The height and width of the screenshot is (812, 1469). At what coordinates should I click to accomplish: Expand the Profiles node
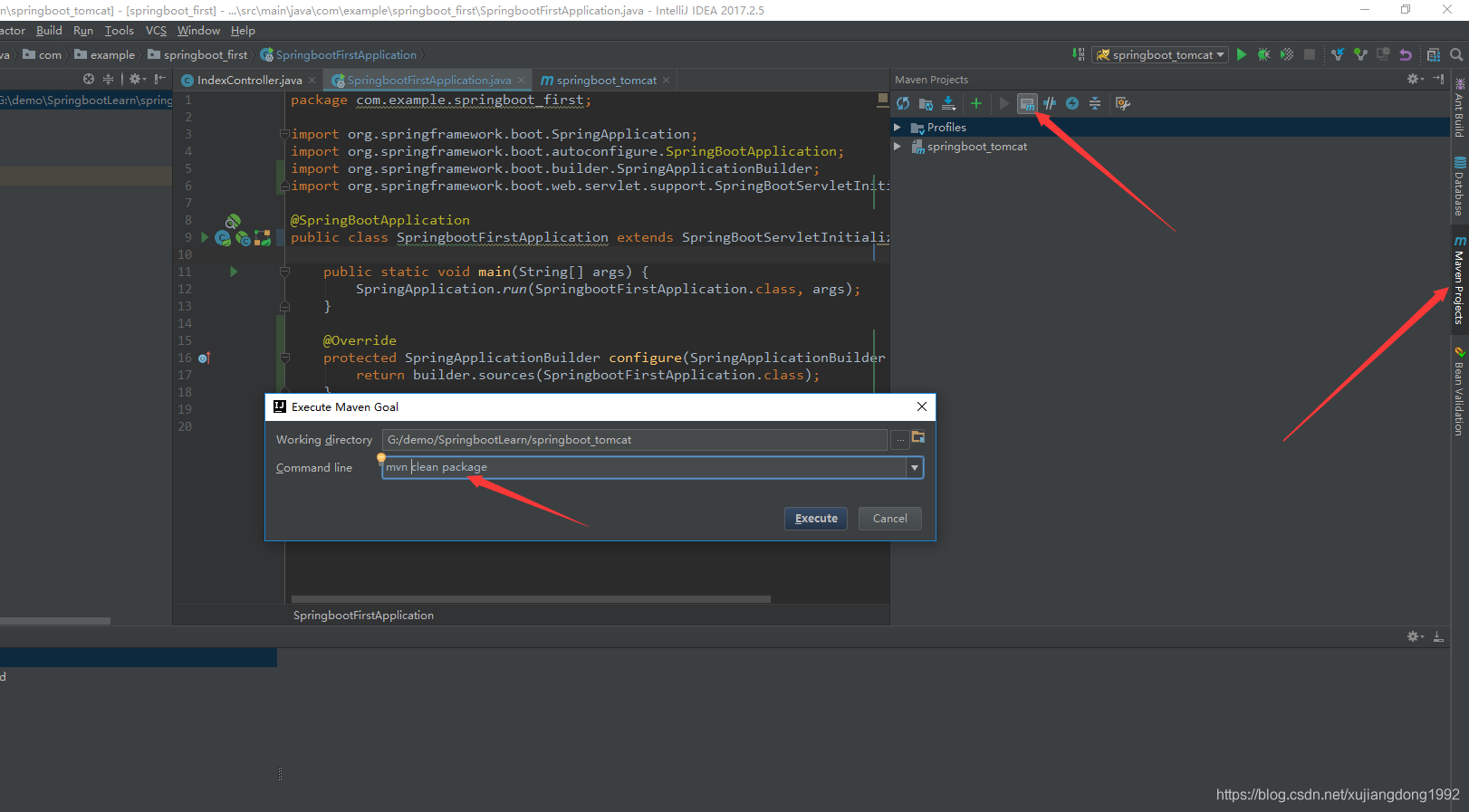pos(898,128)
